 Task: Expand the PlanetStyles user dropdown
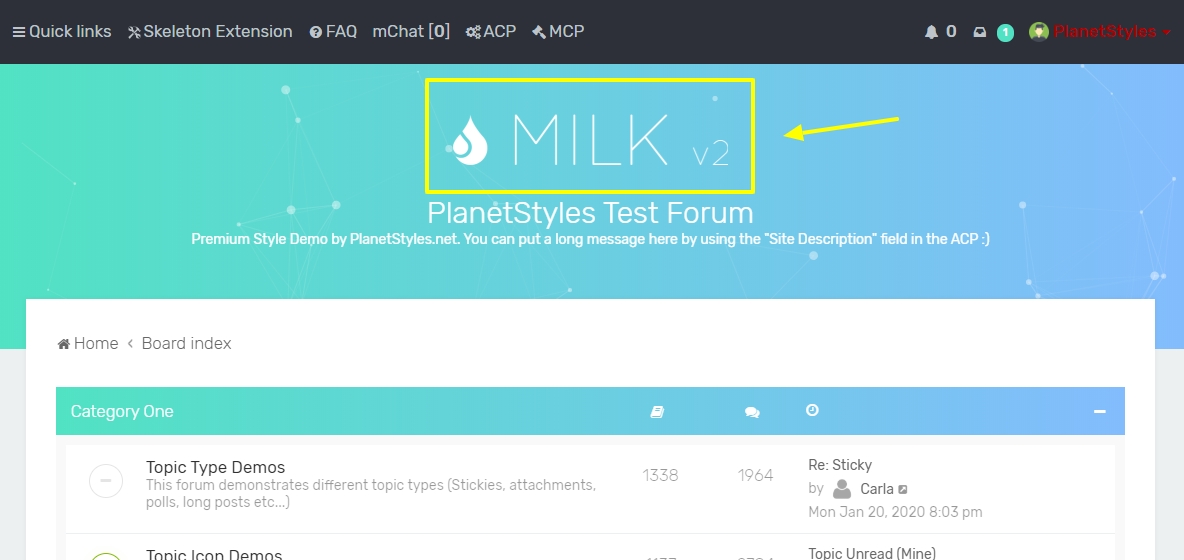[x=1105, y=32]
